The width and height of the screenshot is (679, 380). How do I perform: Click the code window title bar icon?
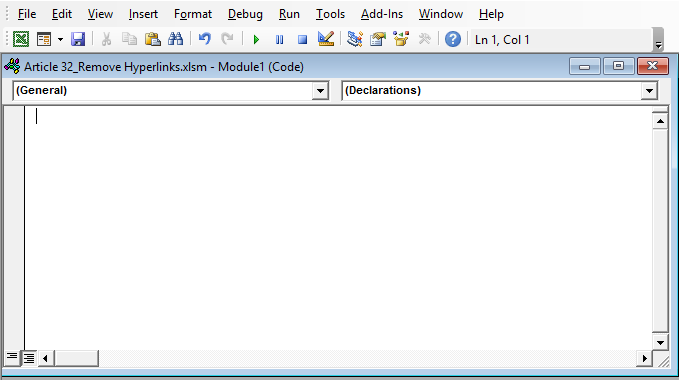[x=12, y=66]
